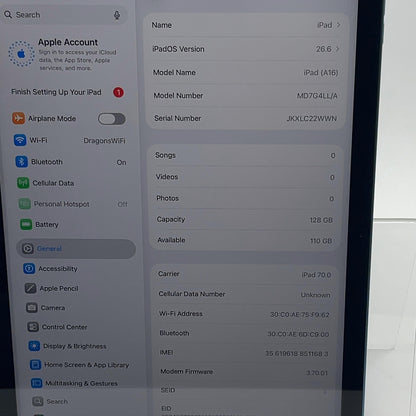416x416 pixels.
Task: Select General in the sidebar
Action: (x=76, y=249)
